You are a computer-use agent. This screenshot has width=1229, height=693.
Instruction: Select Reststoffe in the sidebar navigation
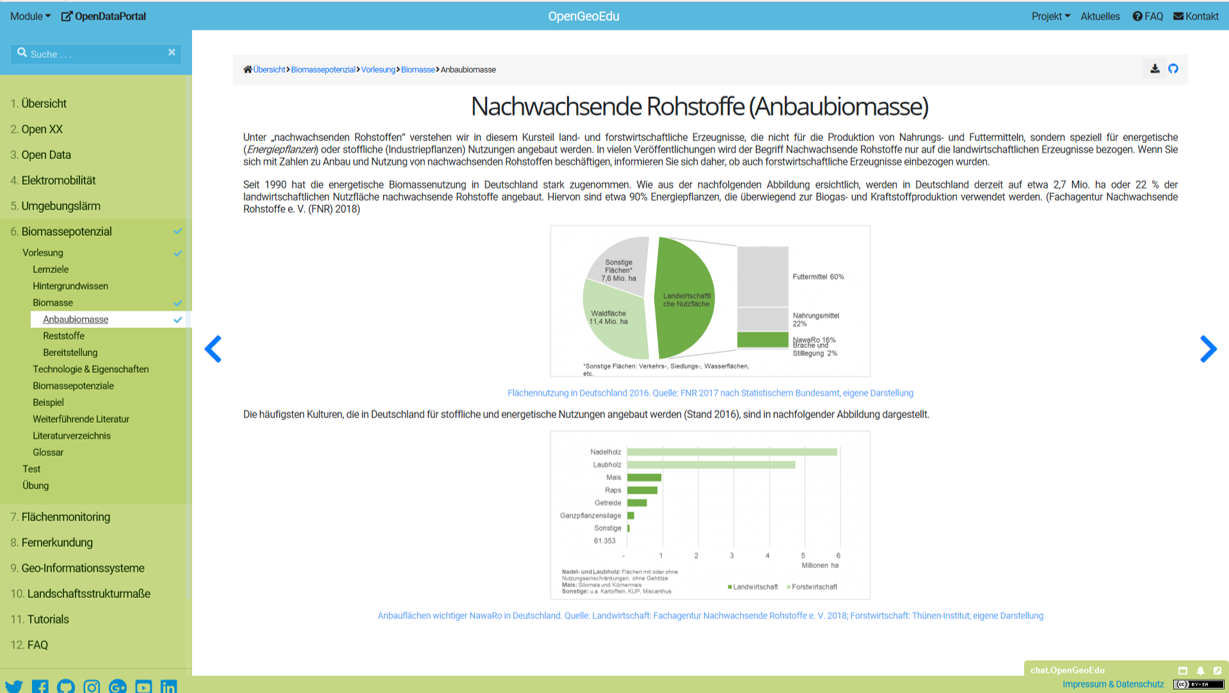(63, 336)
